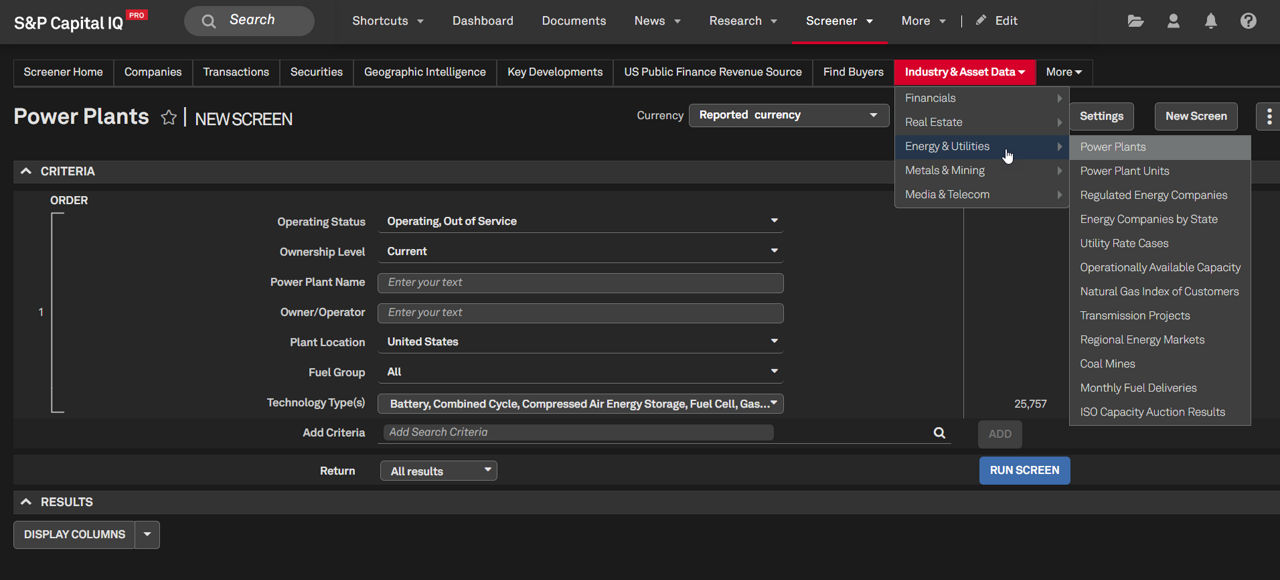Click the ADD criteria button
The image size is (1280, 580).
[x=1000, y=433]
